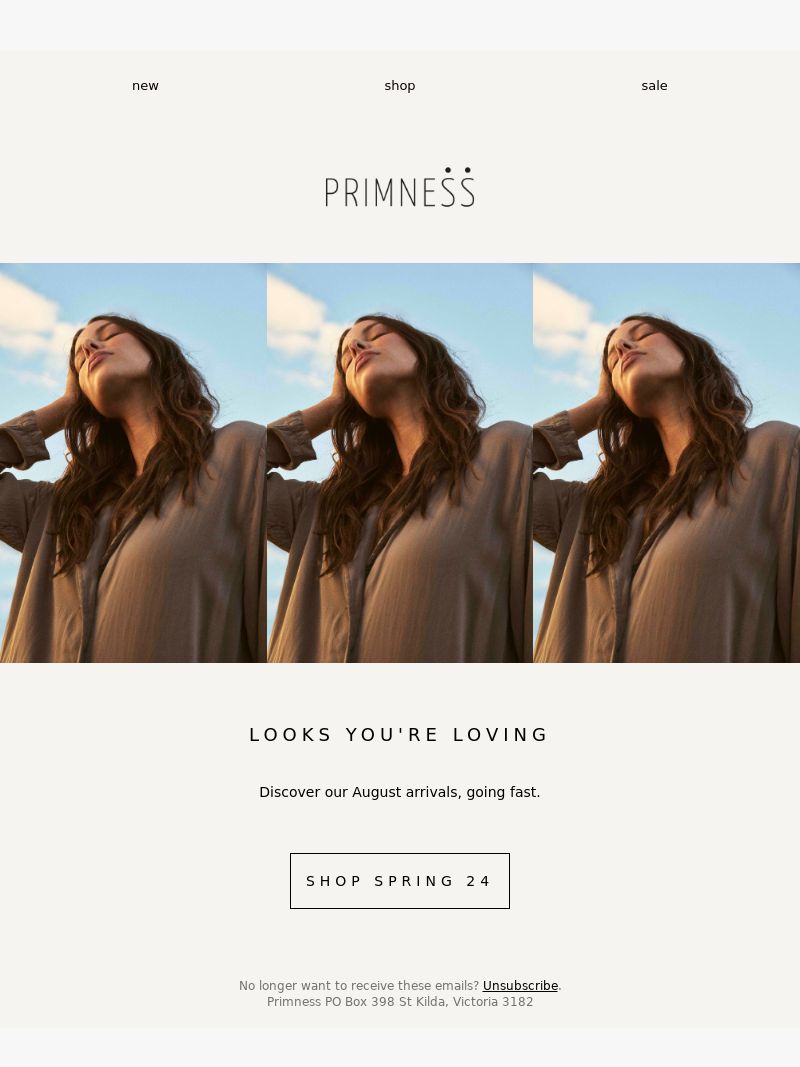Open the left woman photo
The height and width of the screenshot is (1067, 800).
133,463
